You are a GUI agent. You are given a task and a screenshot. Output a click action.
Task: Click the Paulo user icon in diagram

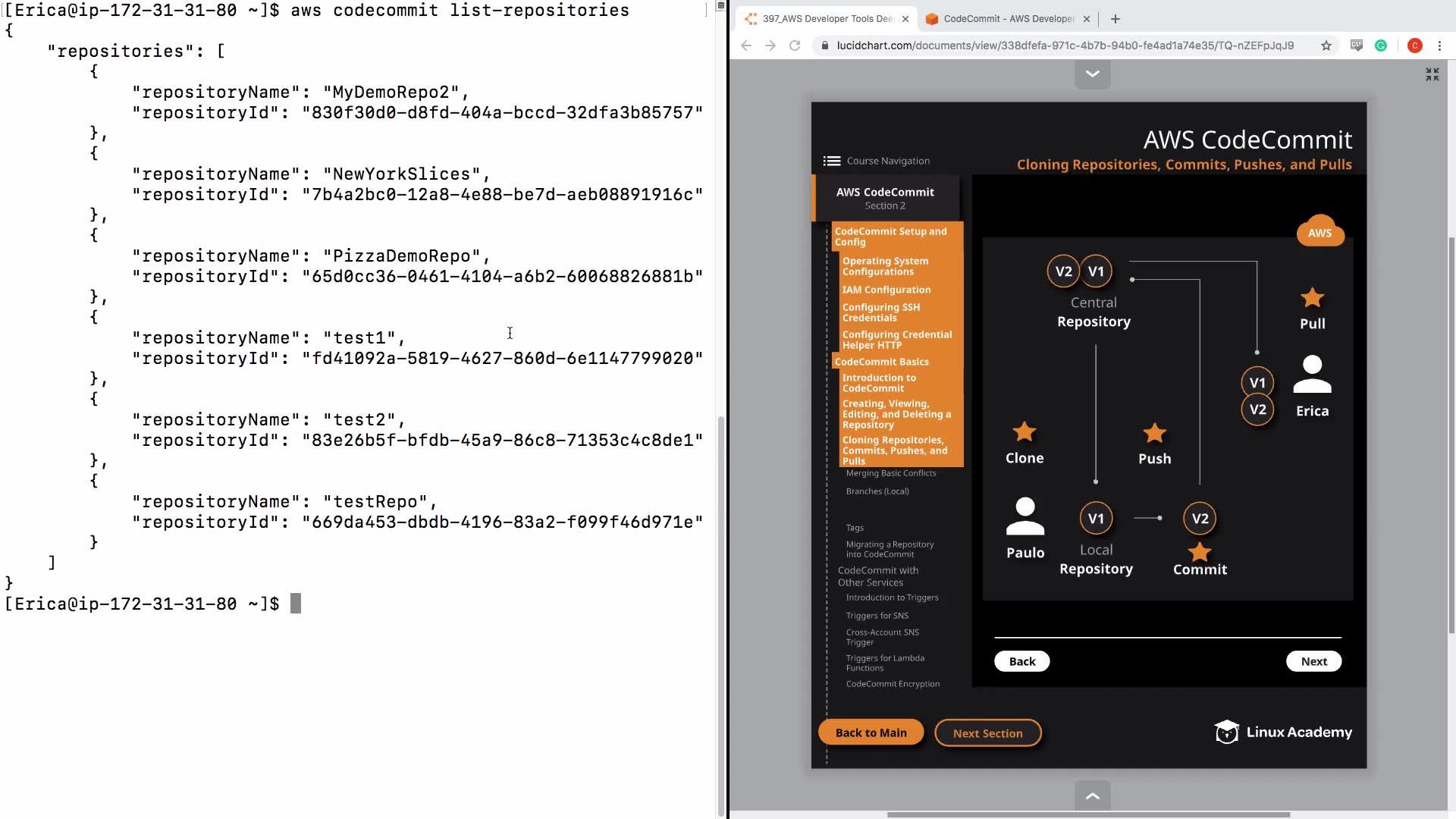coord(1025,516)
